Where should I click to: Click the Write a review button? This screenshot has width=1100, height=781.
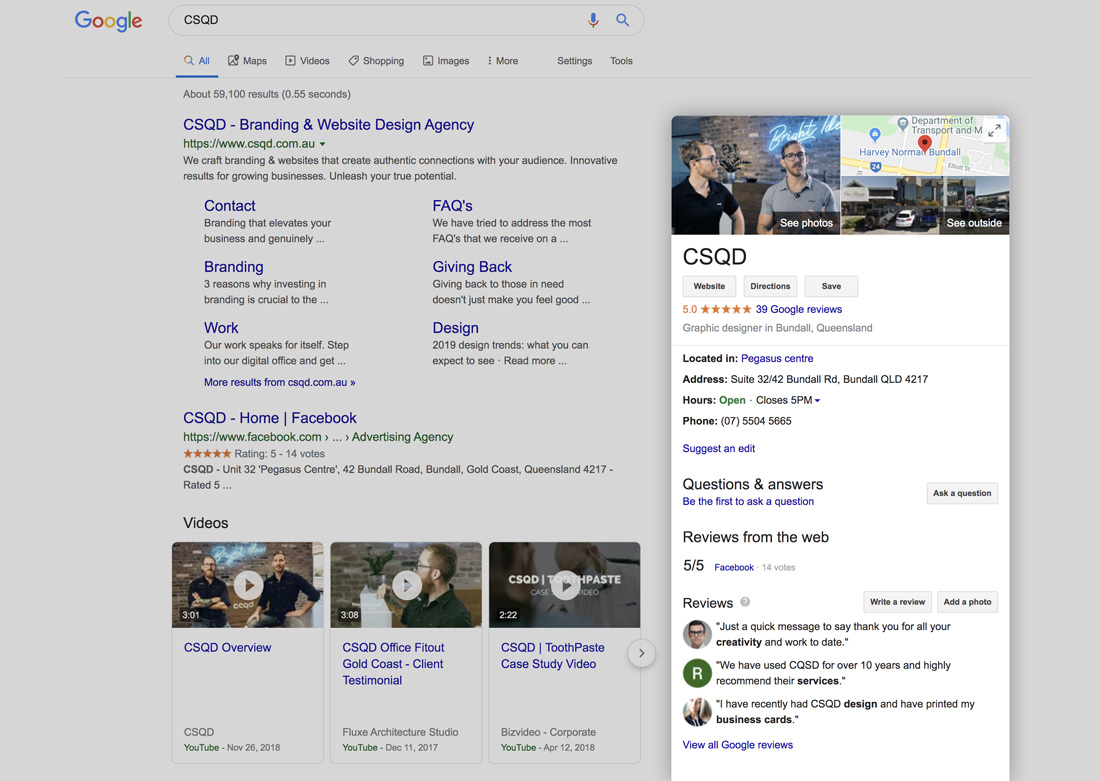pyautogui.click(x=897, y=602)
